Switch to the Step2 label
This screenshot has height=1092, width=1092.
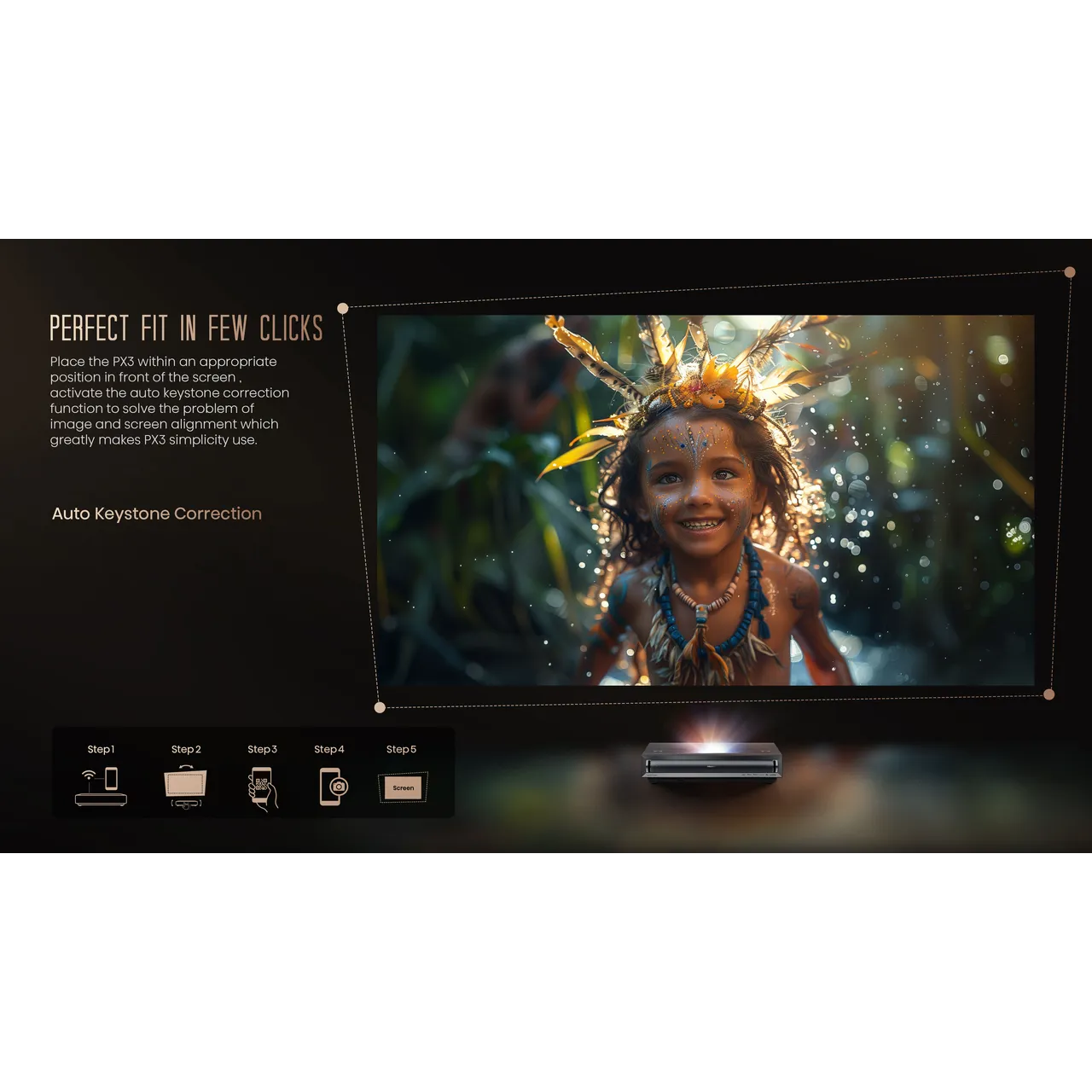[x=186, y=749]
